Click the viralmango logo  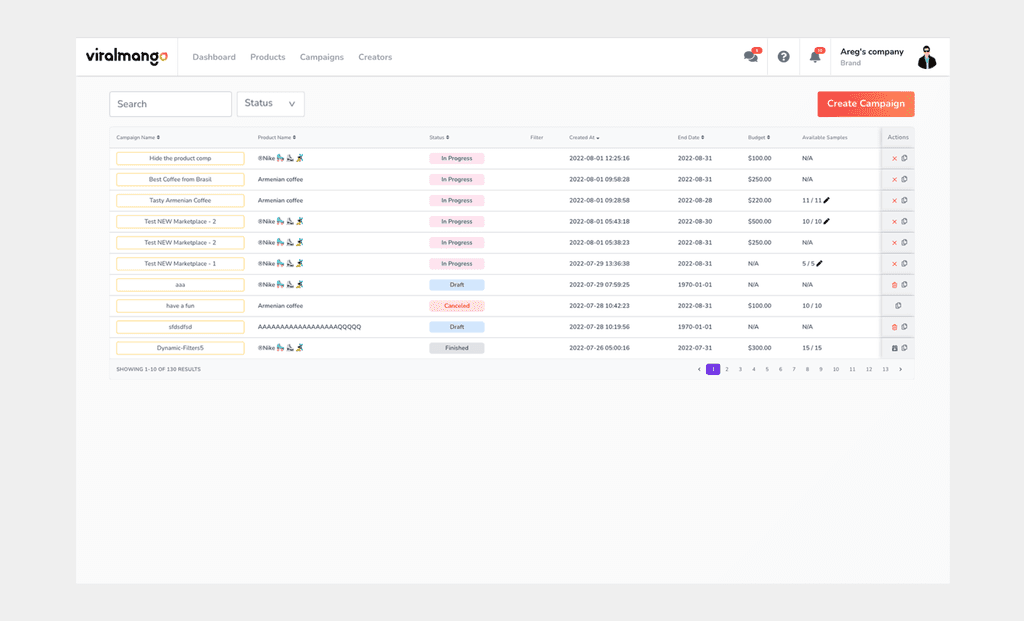point(127,57)
